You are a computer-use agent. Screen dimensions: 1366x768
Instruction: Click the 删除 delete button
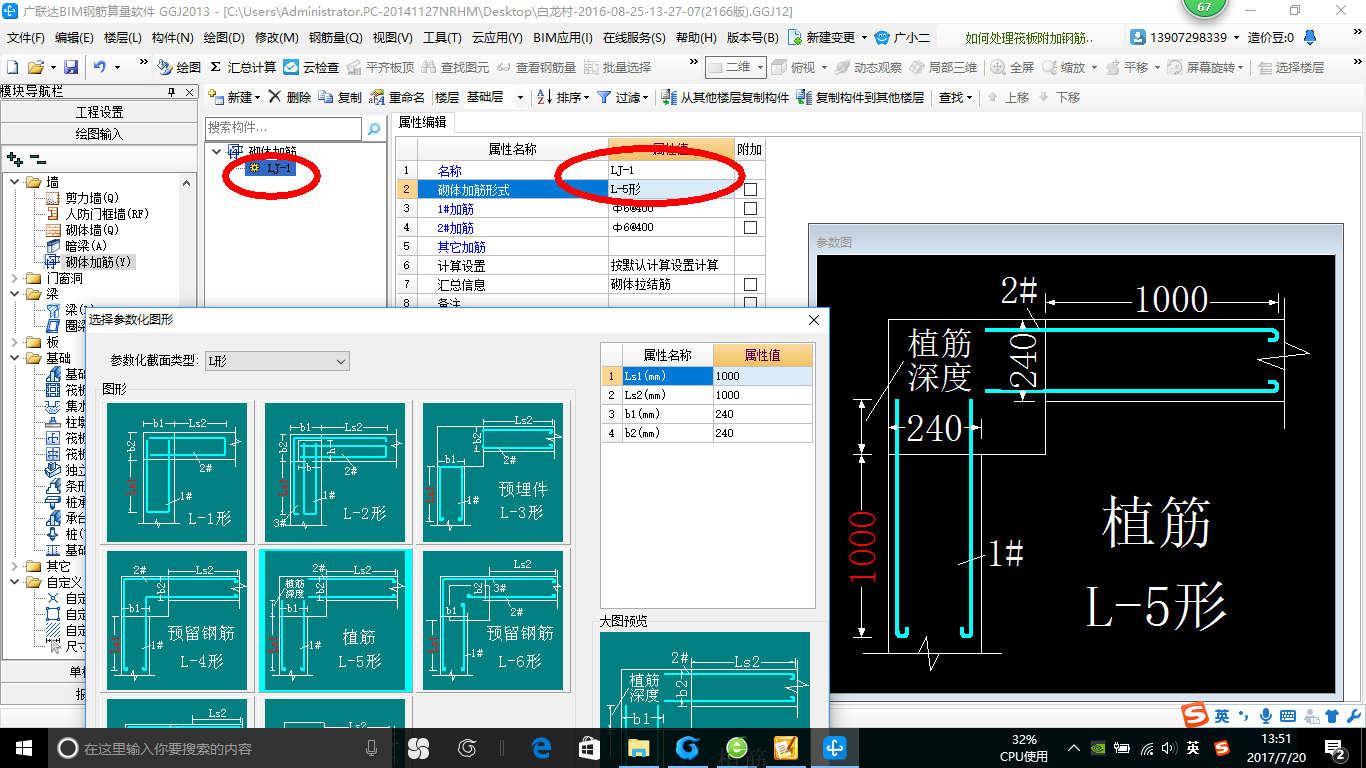(x=290, y=97)
